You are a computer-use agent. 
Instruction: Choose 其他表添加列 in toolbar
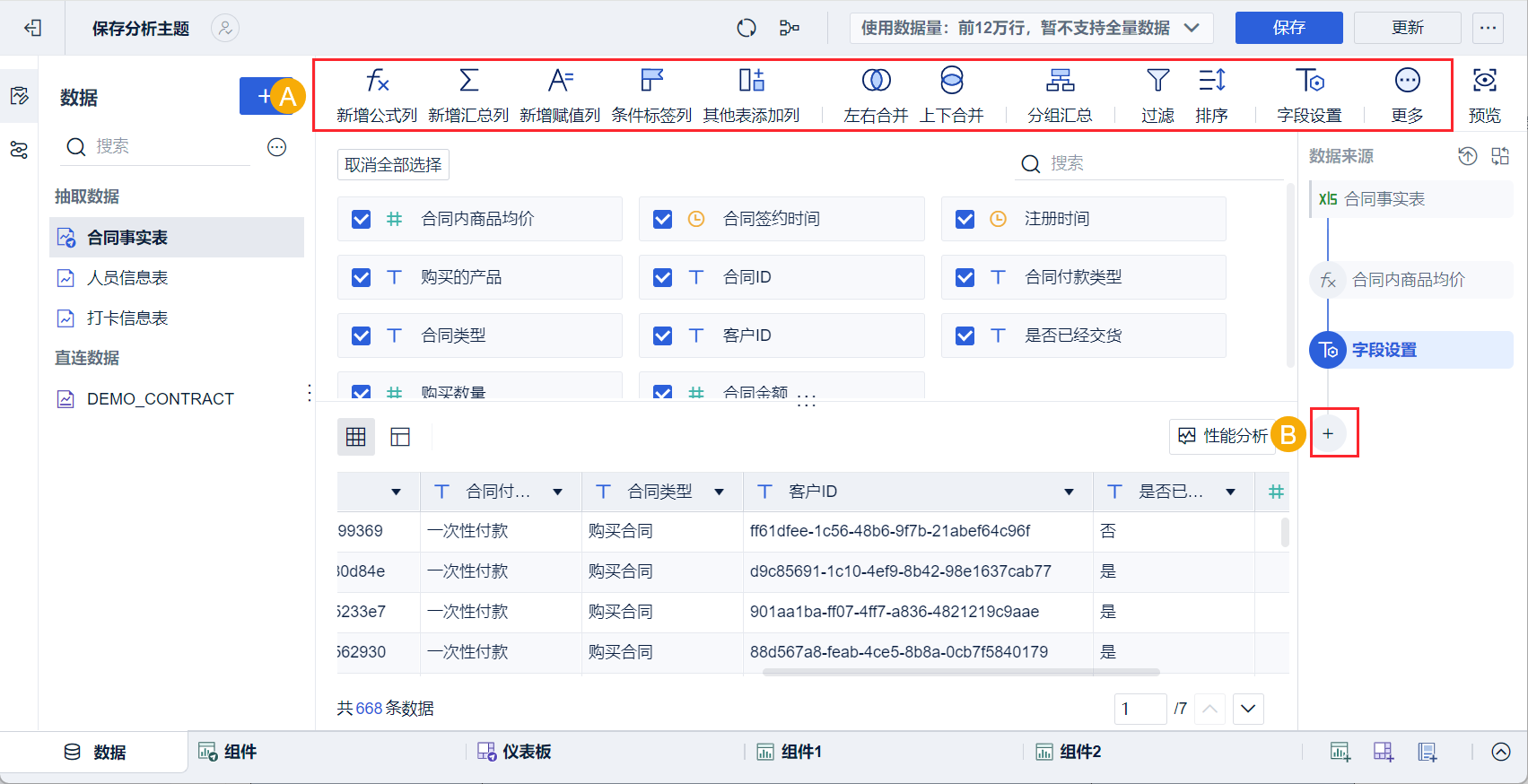751,95
